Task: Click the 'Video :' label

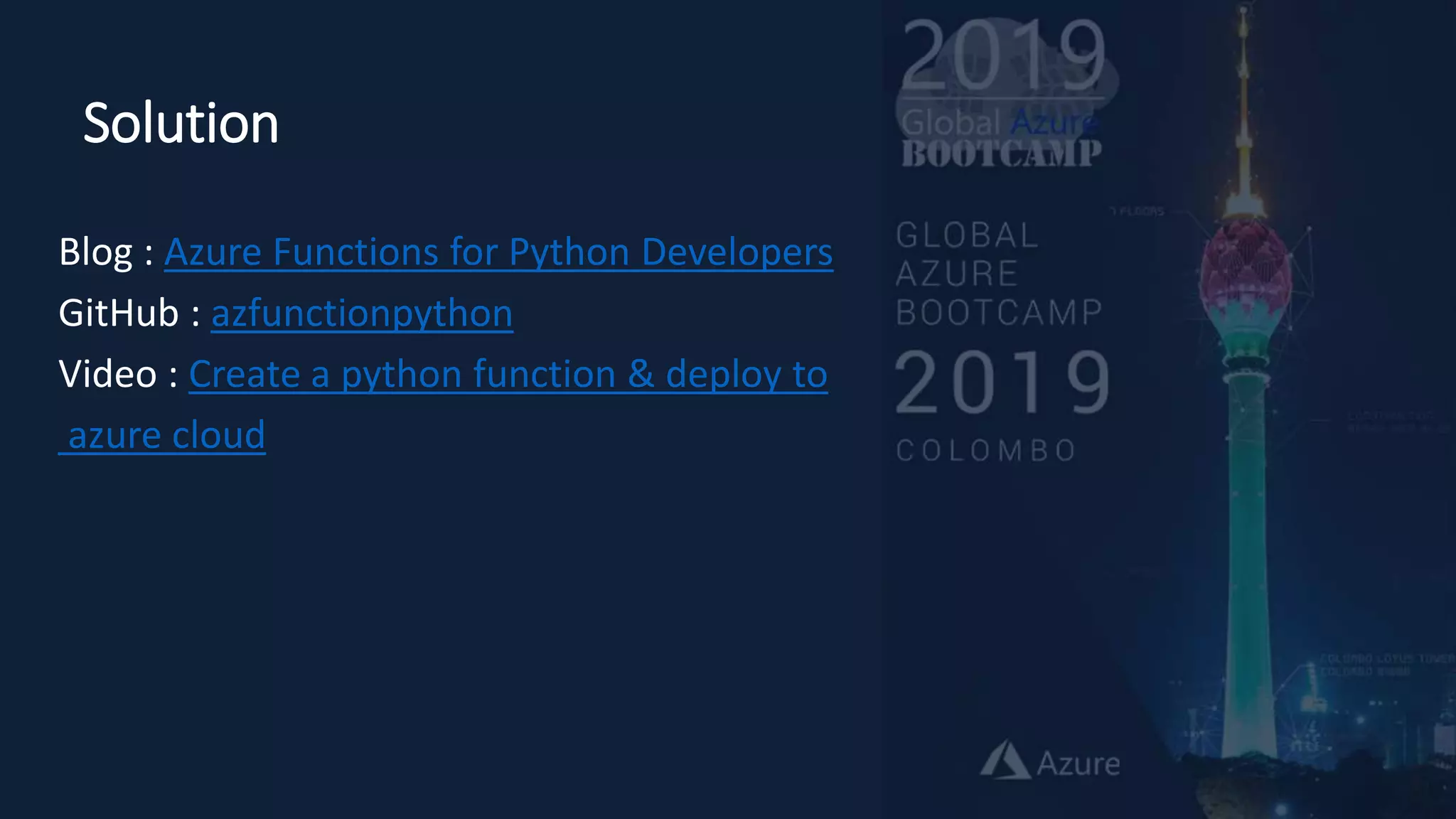Action: [x=118, y=375]
